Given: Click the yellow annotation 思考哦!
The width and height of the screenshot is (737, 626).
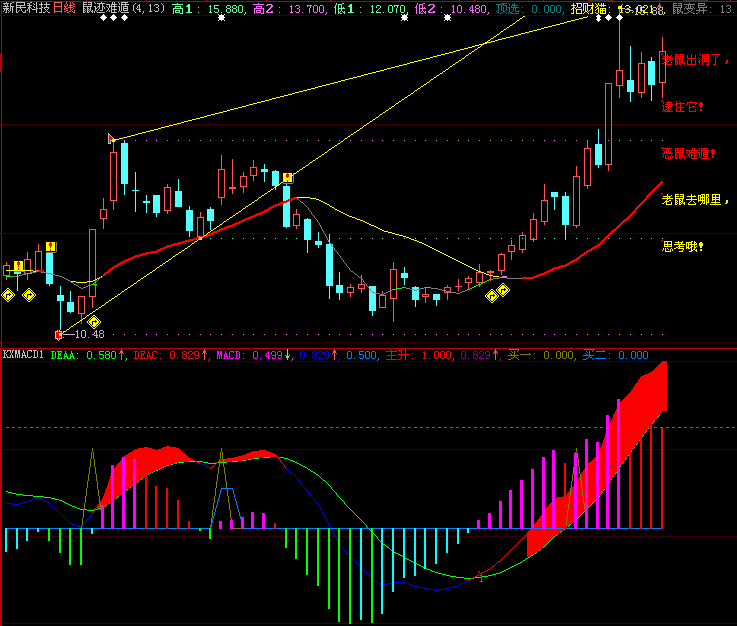Looking at the screenshot, I should click(682, 246).
